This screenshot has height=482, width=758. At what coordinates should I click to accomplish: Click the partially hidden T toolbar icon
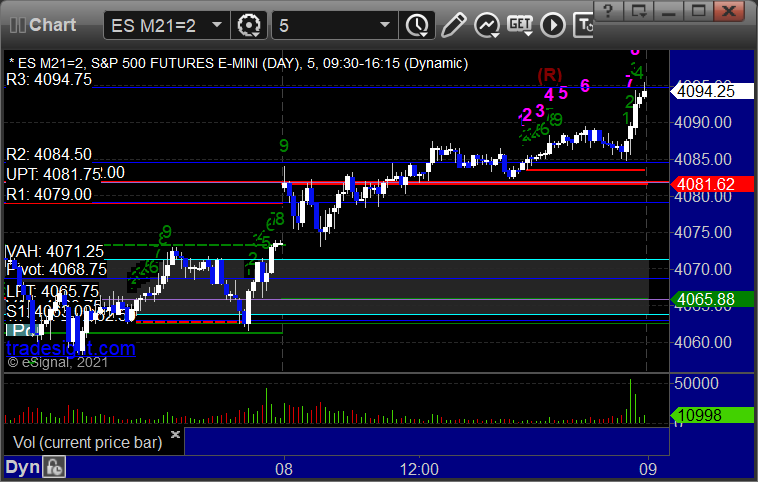583,25
